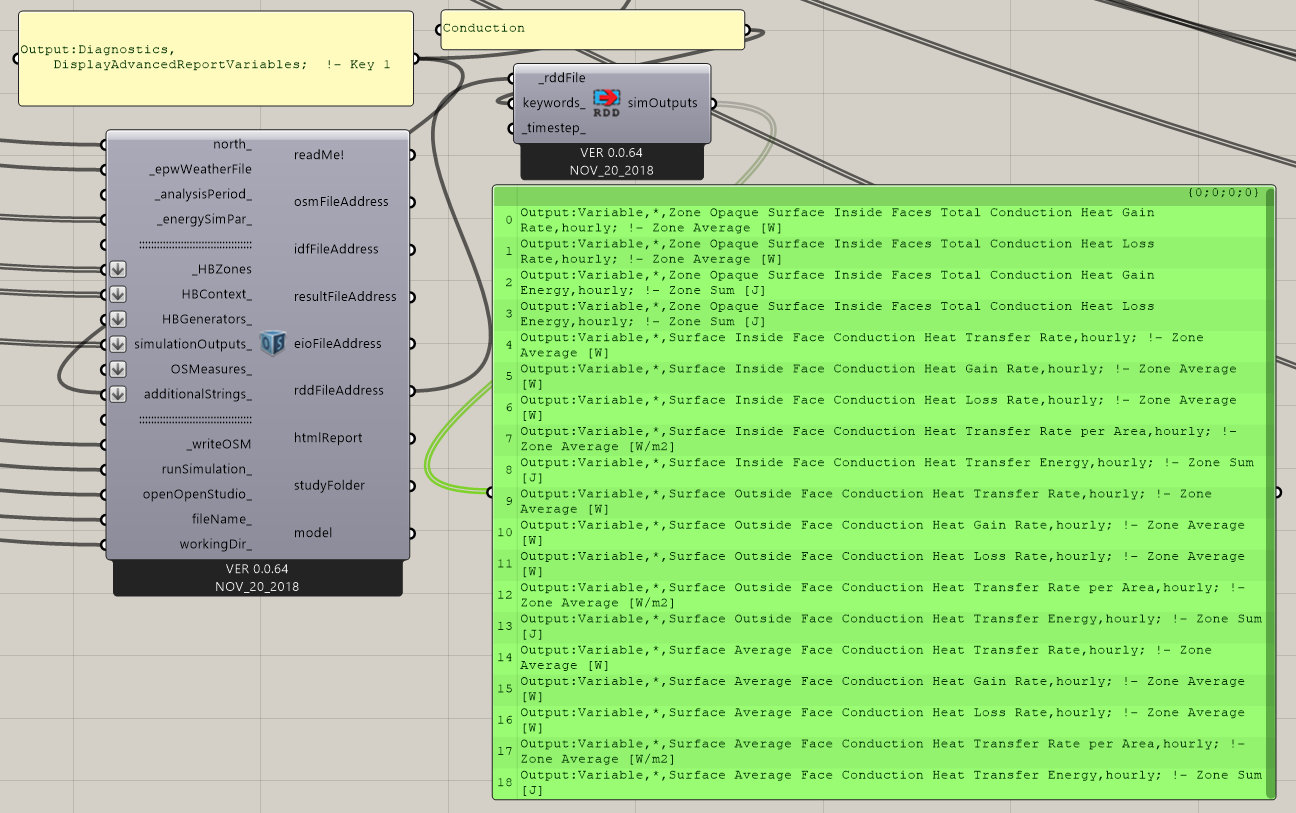Select the openOpenStudio_ input
This screenshot has height=813, width=1296.
click(x=198, y=494)
